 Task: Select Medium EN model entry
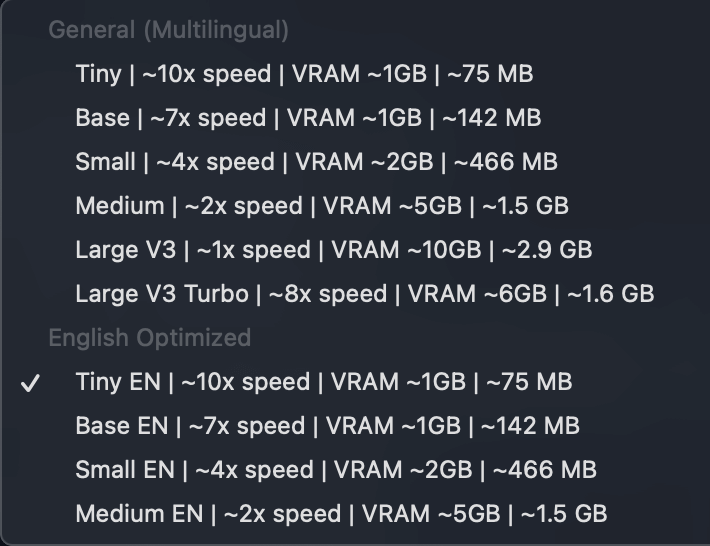(341, 514)
